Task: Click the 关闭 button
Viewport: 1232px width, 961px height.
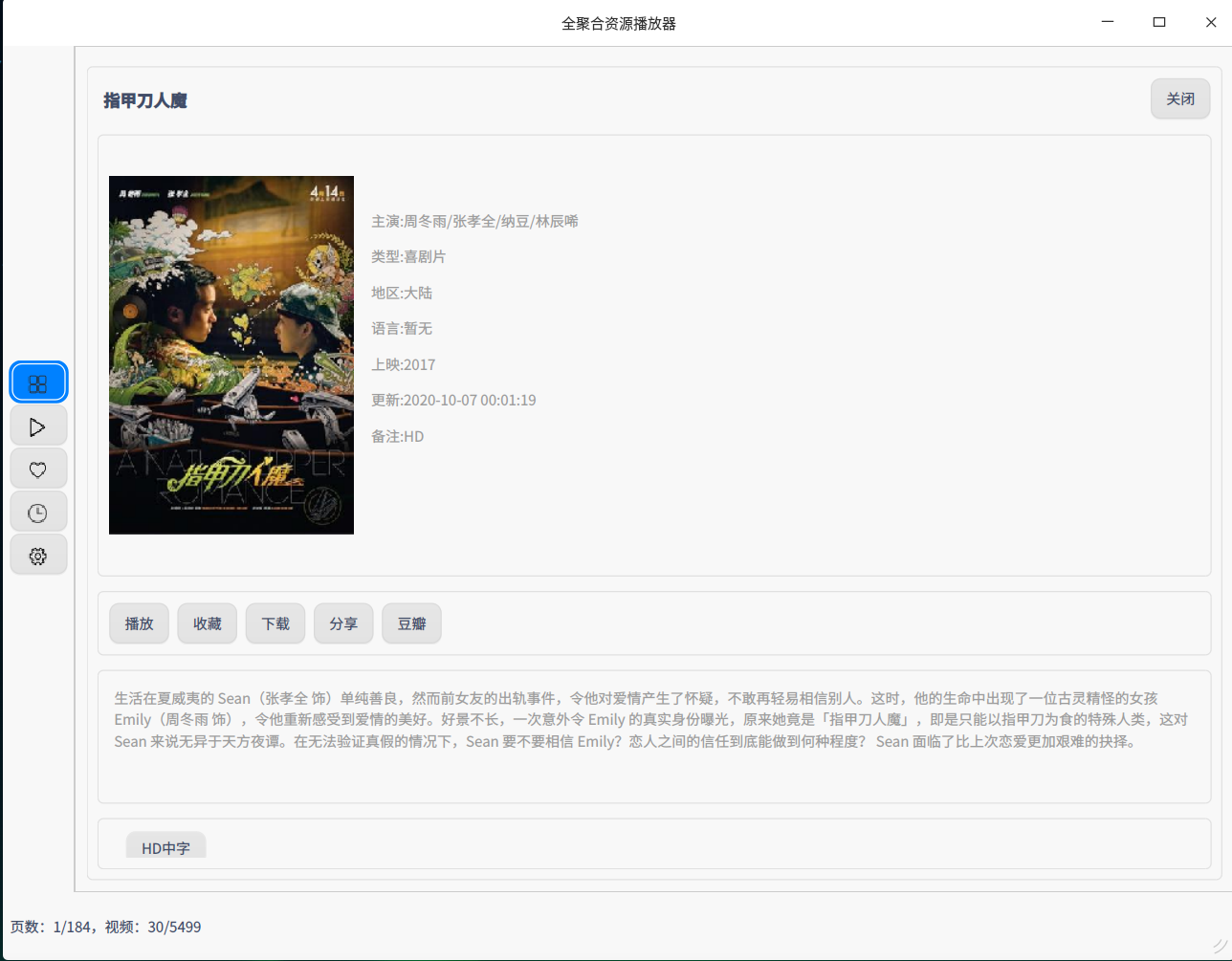Action: coord(1180,98)
